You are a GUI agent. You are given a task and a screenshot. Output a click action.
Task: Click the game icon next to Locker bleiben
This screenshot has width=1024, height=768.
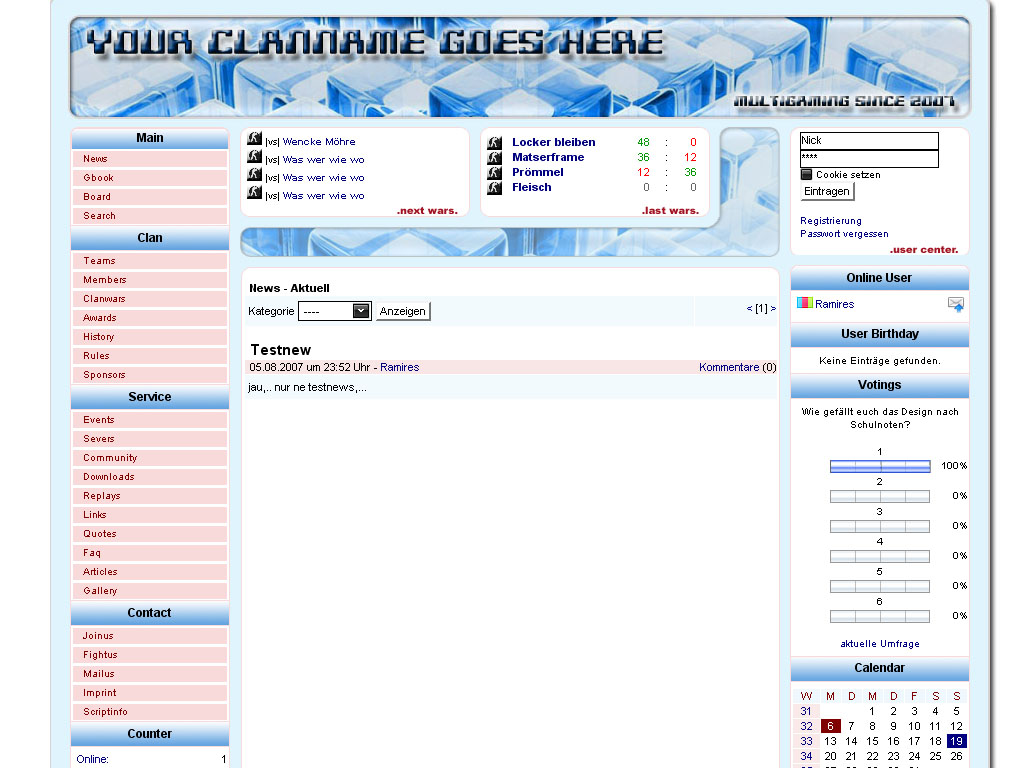(494, 143)
